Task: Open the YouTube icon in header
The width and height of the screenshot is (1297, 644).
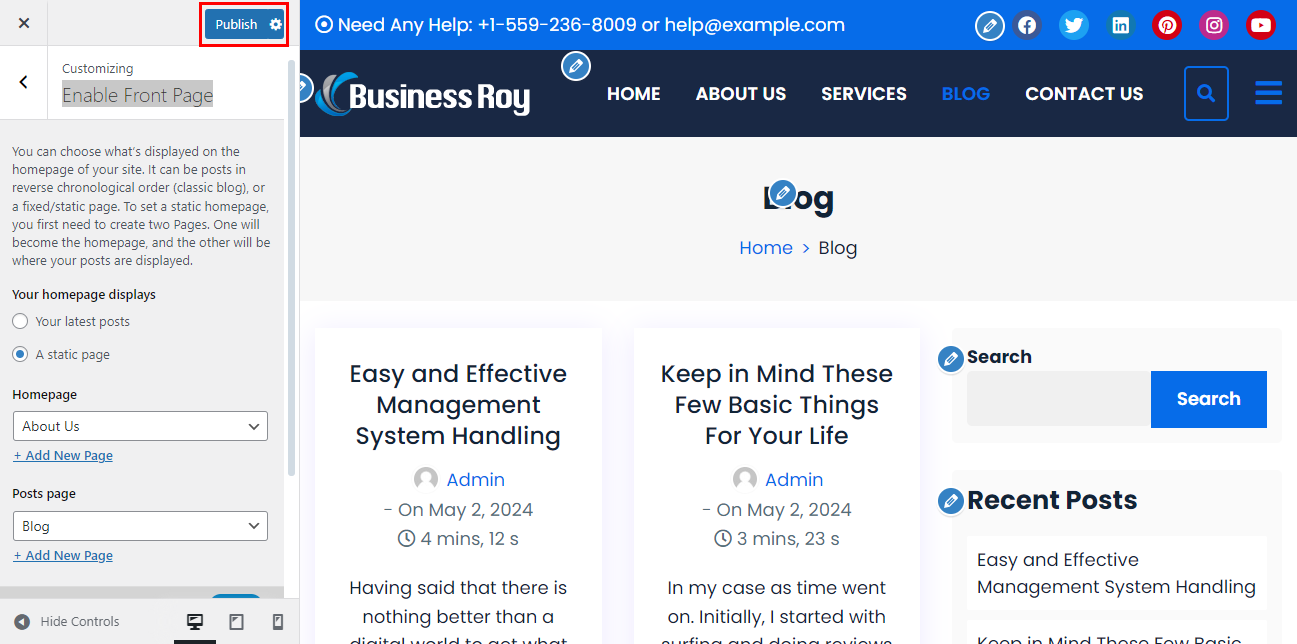Action: (x=1261, y=25)
